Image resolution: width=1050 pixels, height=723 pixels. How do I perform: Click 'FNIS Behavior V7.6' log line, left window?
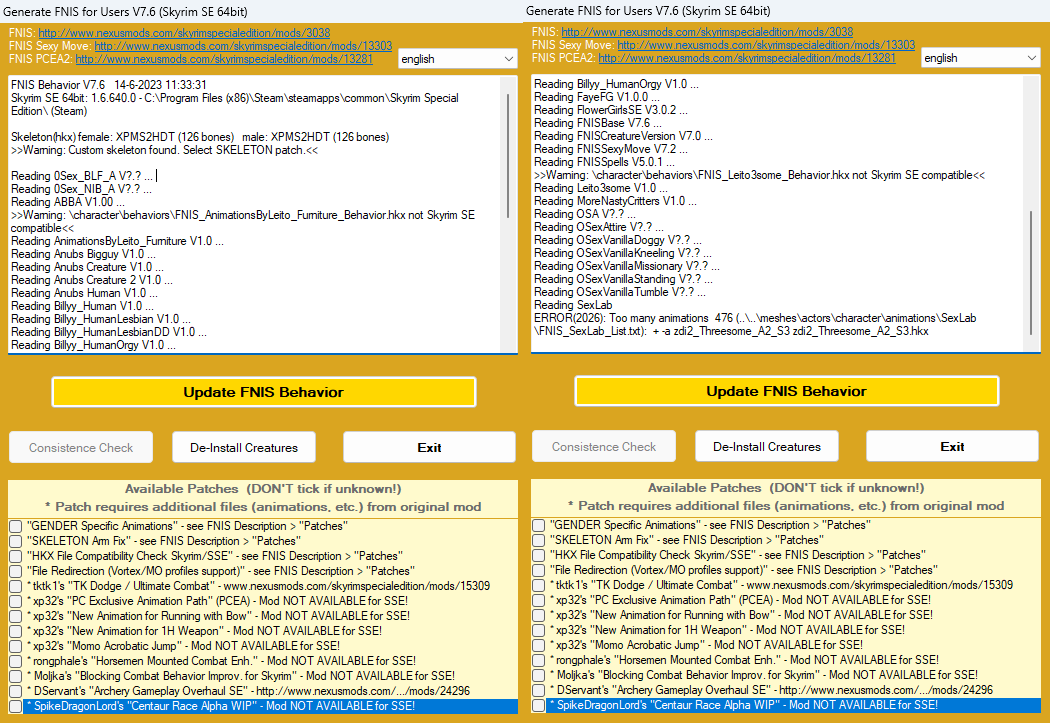(108, 85)
